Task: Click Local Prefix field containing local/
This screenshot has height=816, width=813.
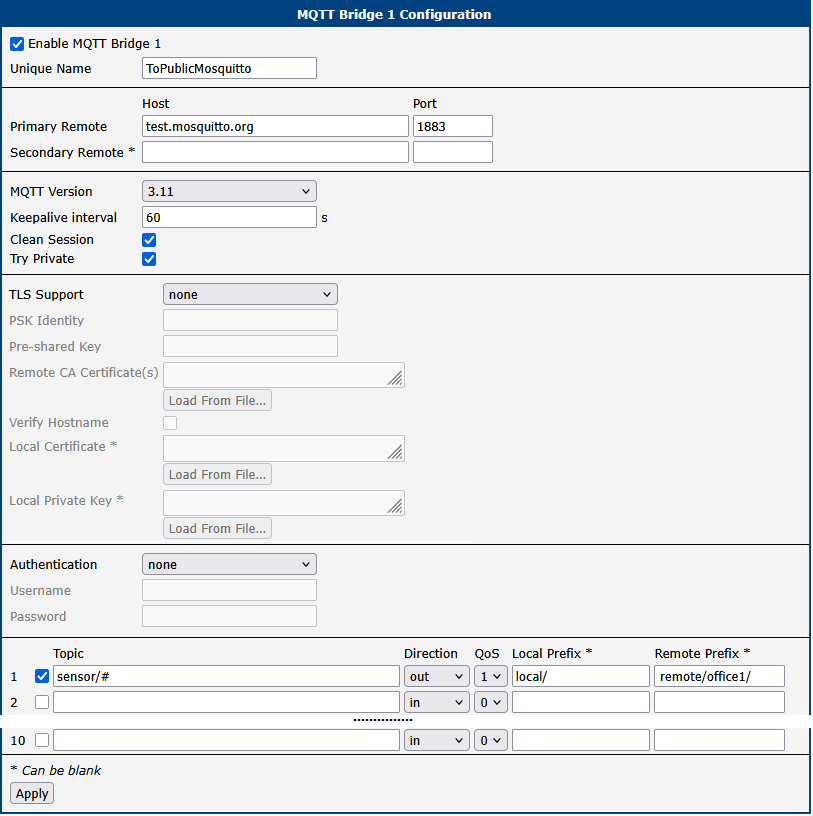Action: tap(581, 677)
